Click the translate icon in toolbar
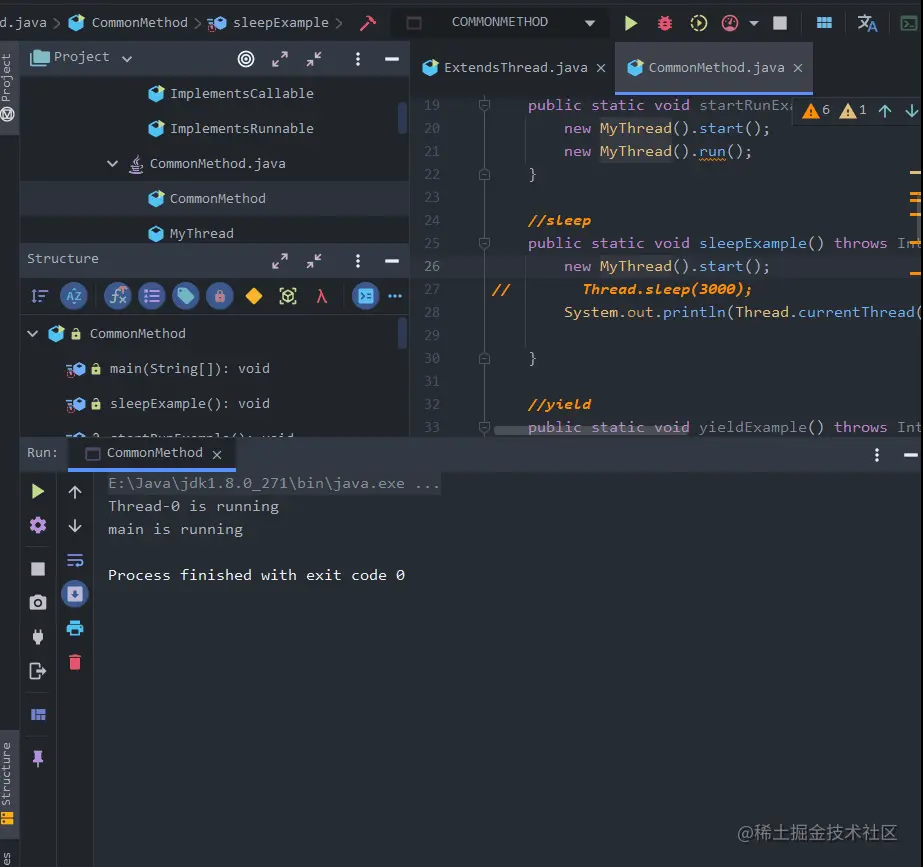The image size is (923, 867). pyautogui.click(x=867, y=23)
